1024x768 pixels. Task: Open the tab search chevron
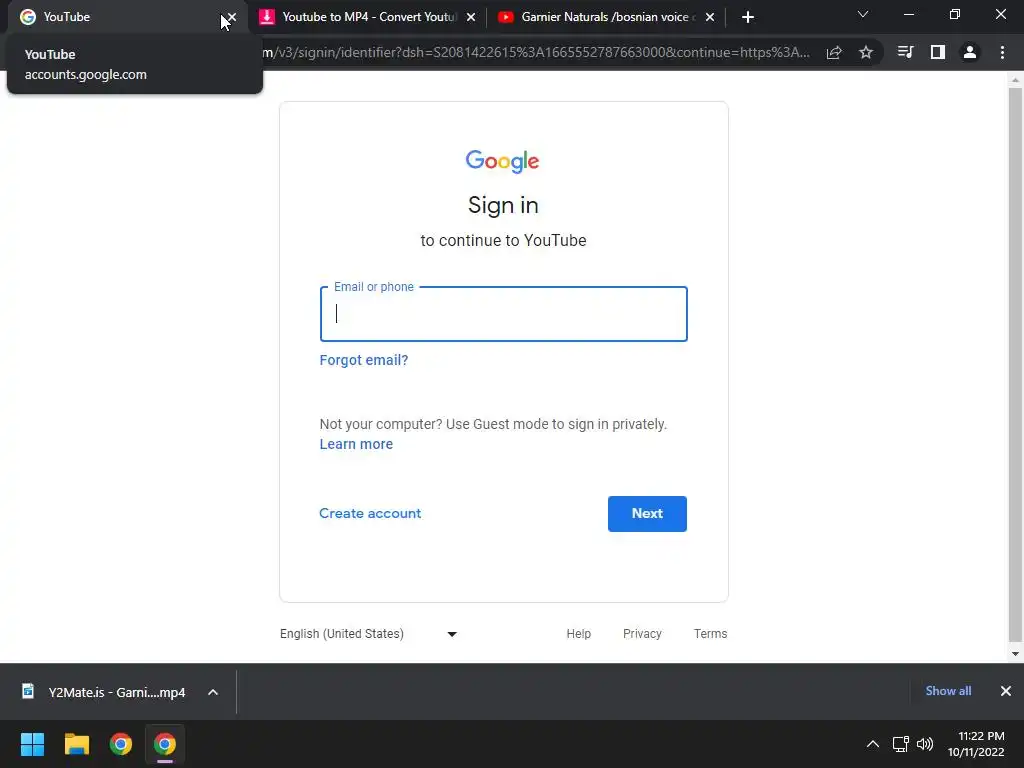coord(863,14)
